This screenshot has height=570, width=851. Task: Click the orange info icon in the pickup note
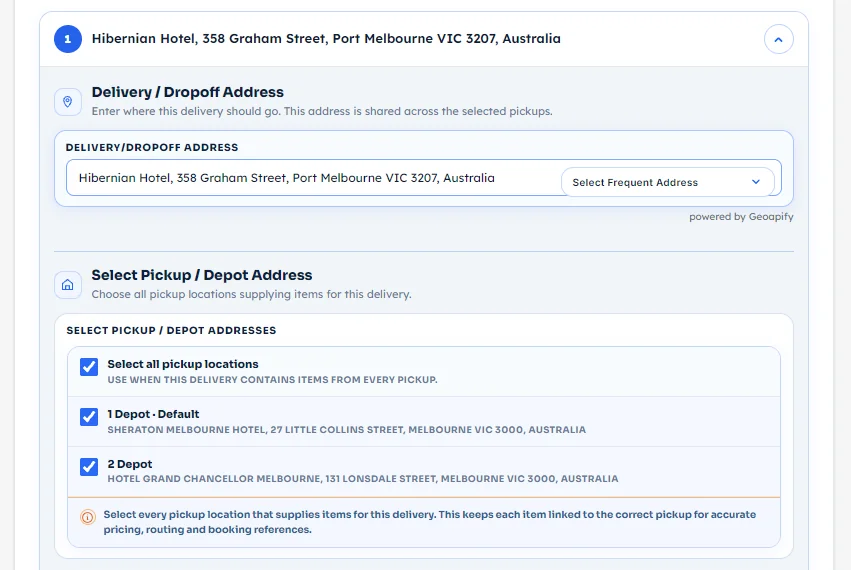click(x=87, y=517)
